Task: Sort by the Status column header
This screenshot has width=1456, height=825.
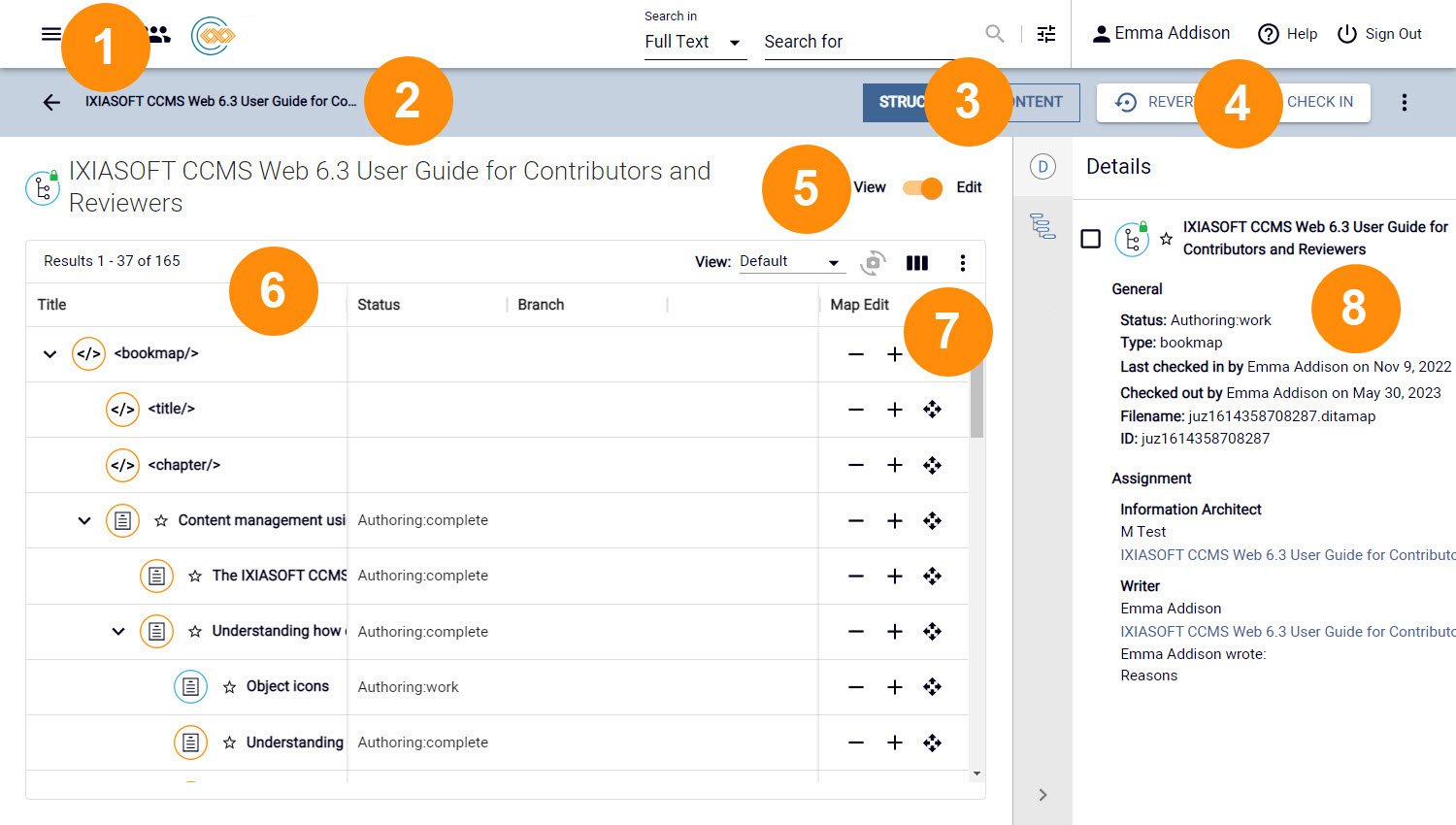Action: 379,305
